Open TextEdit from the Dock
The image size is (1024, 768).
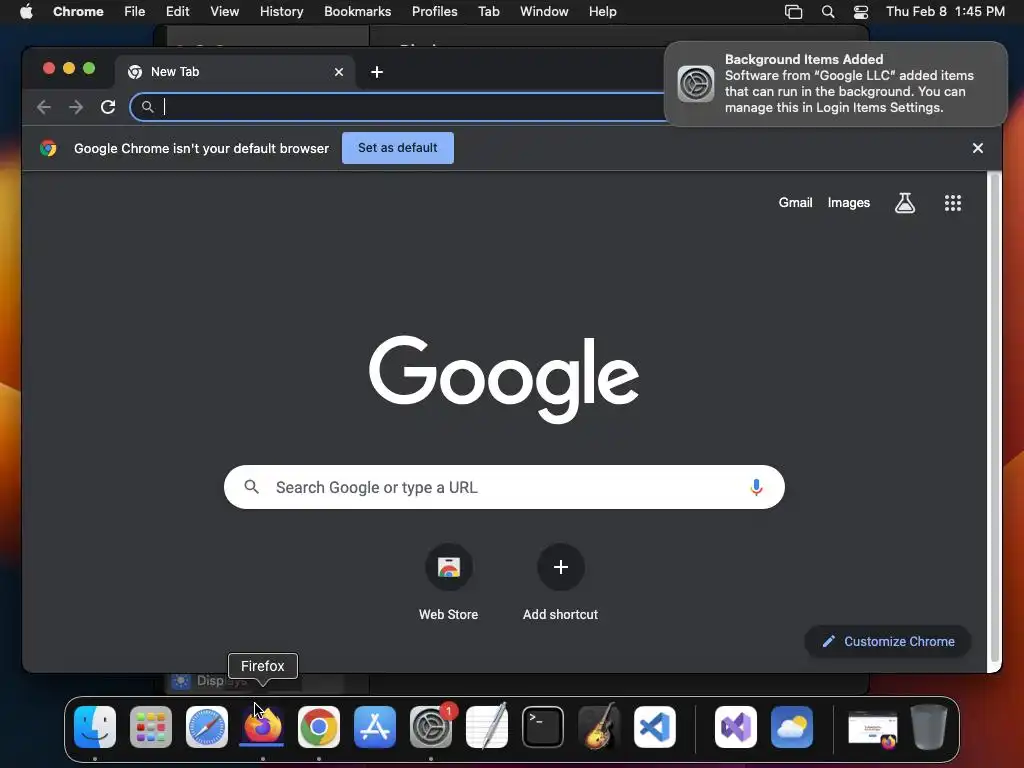tap(487, 727)
